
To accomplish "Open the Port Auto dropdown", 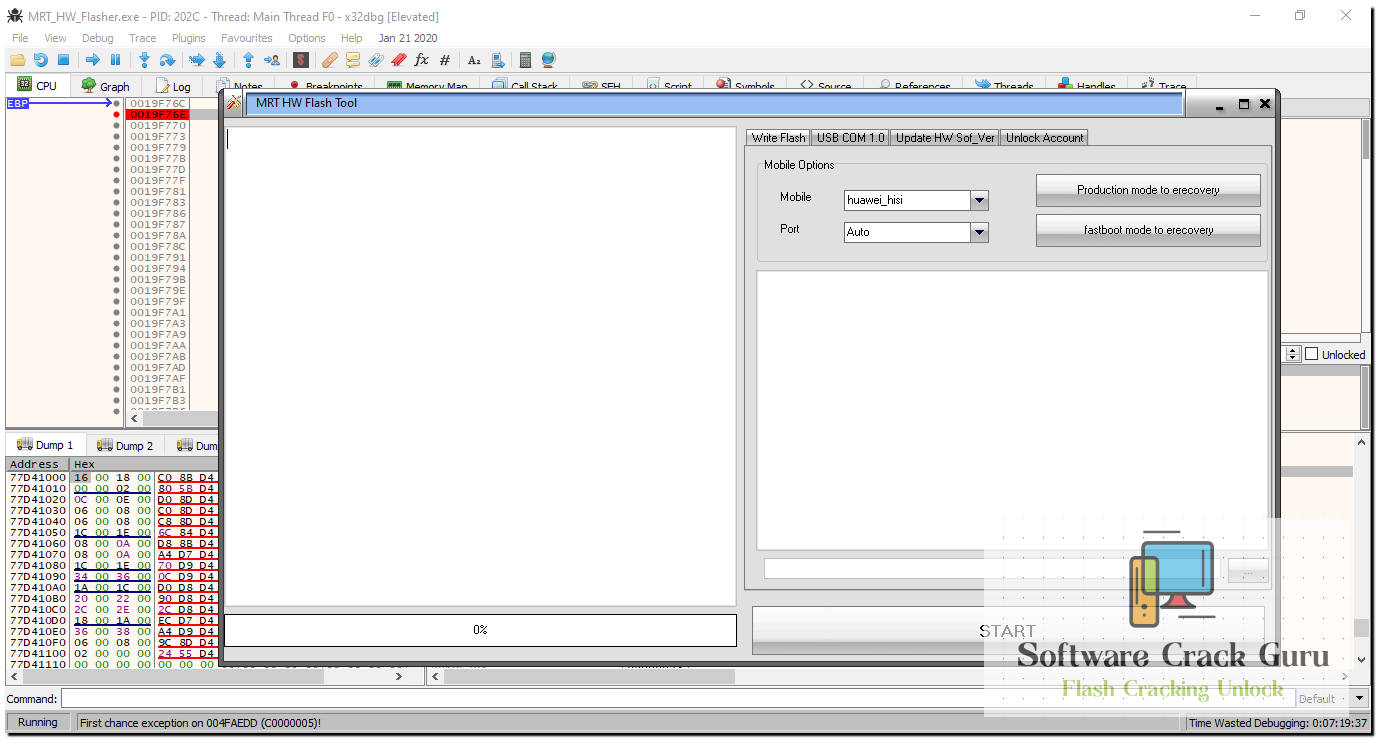I will pyautogui.click(x=979, y=232).
